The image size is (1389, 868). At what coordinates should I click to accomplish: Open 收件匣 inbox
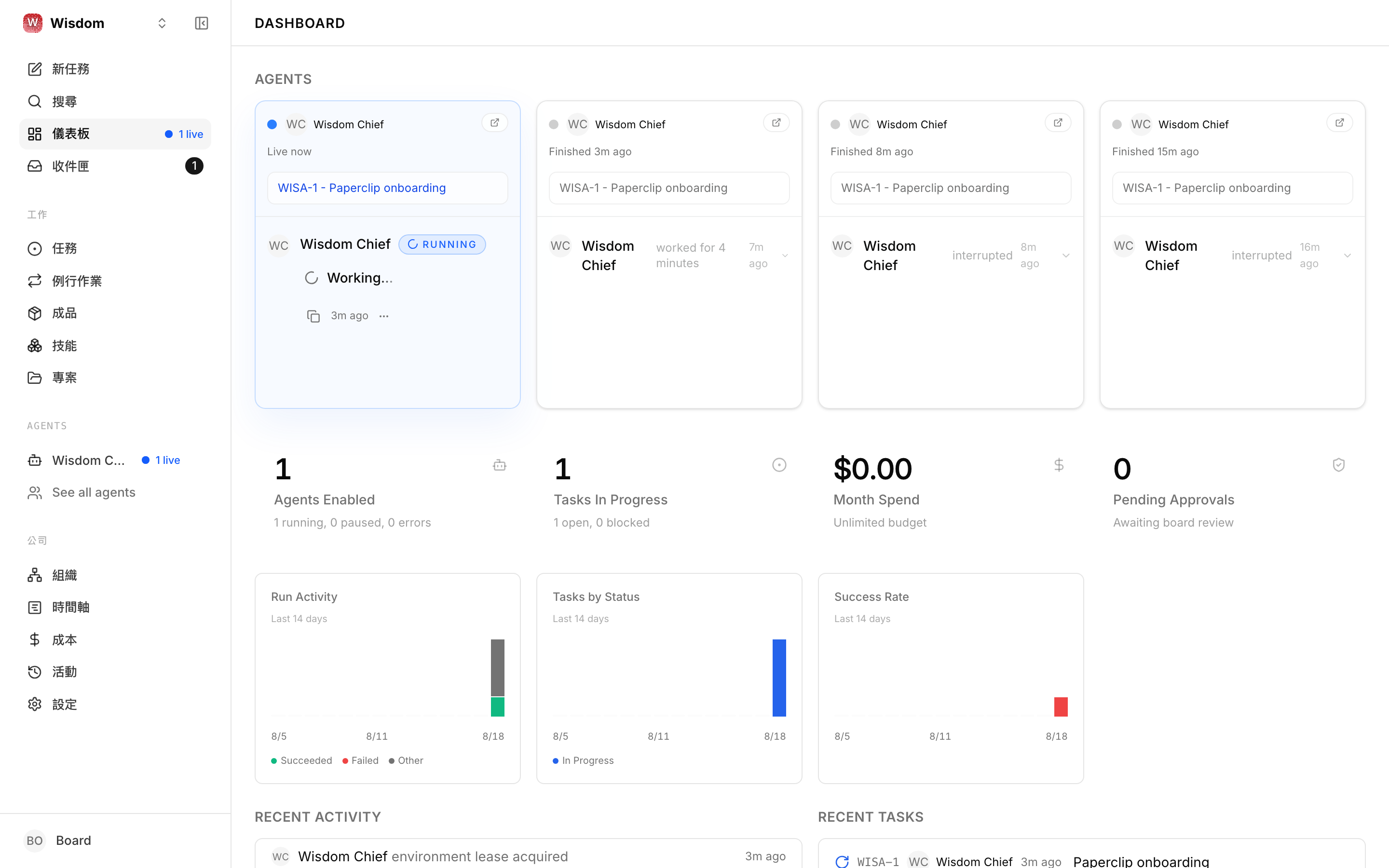(115, 166)
